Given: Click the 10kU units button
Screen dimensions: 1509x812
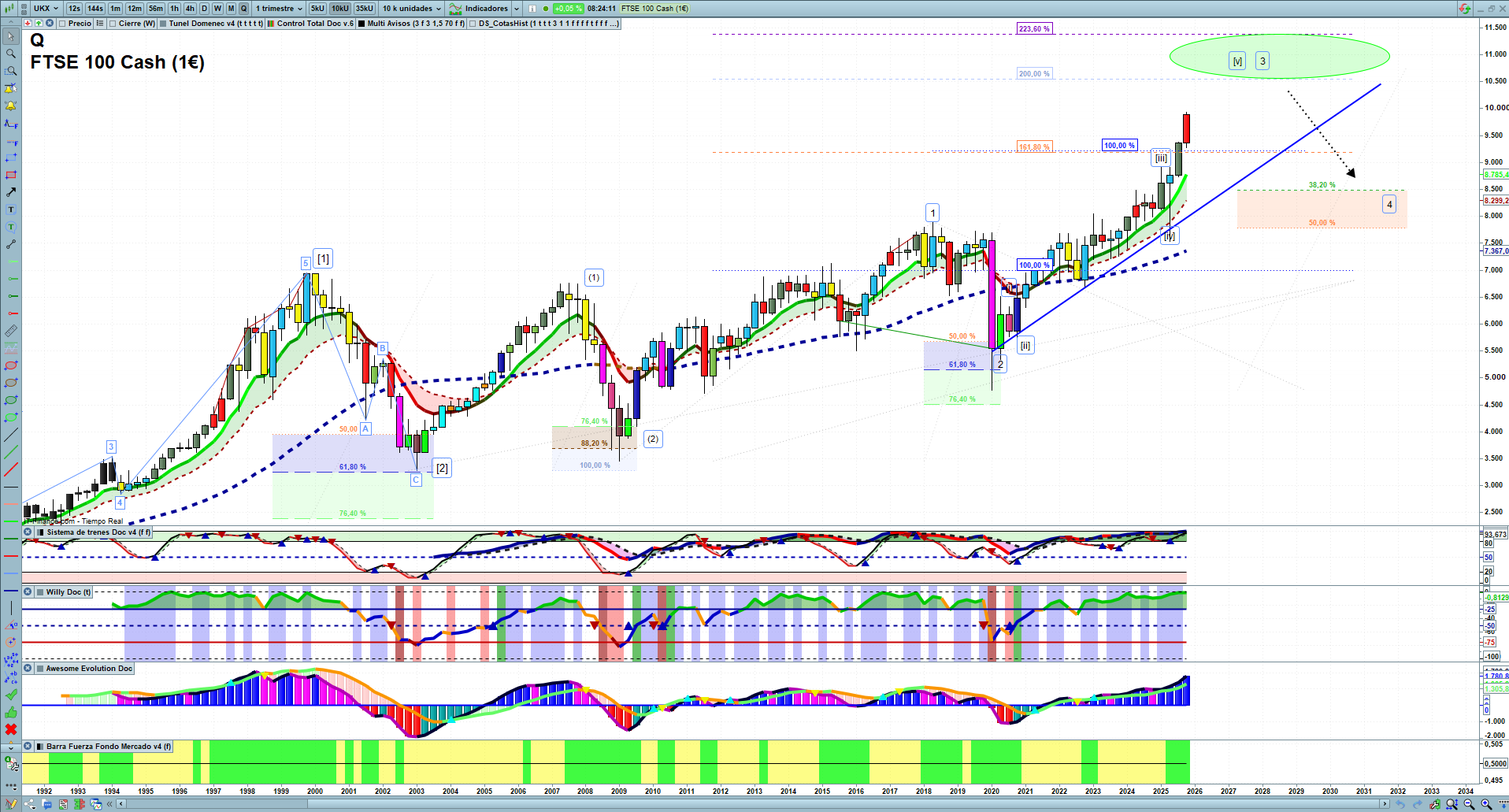Looking at the screenshot, I should [340, 9].
